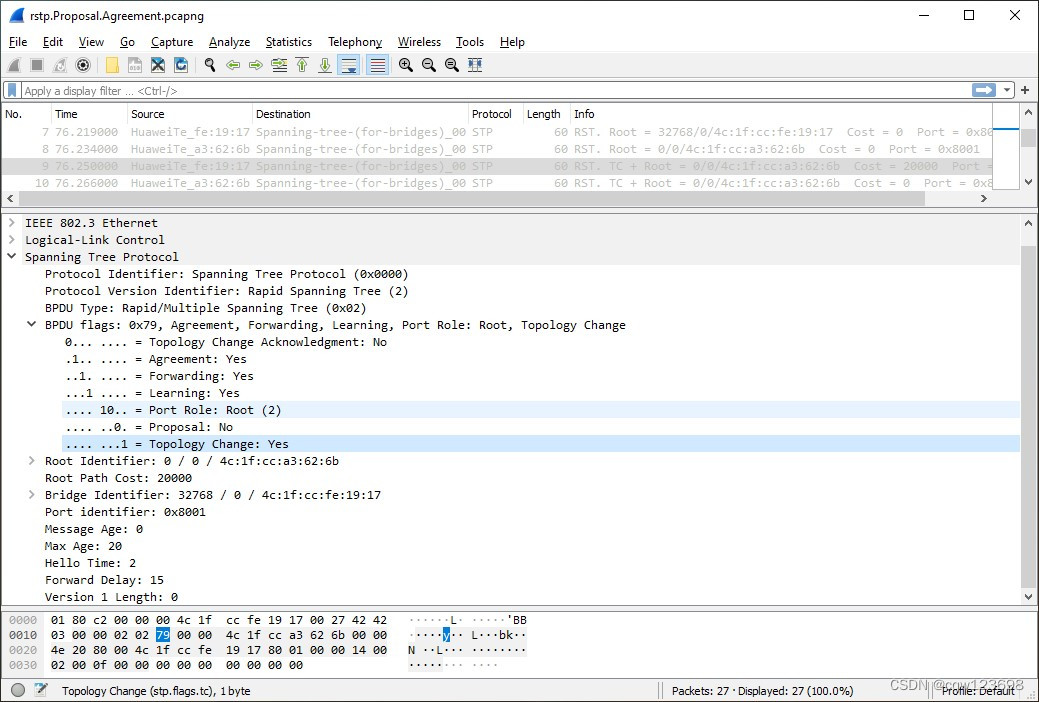Click the Profile: Default status entry
1039x702 pixels.
[x=978, y=691]
